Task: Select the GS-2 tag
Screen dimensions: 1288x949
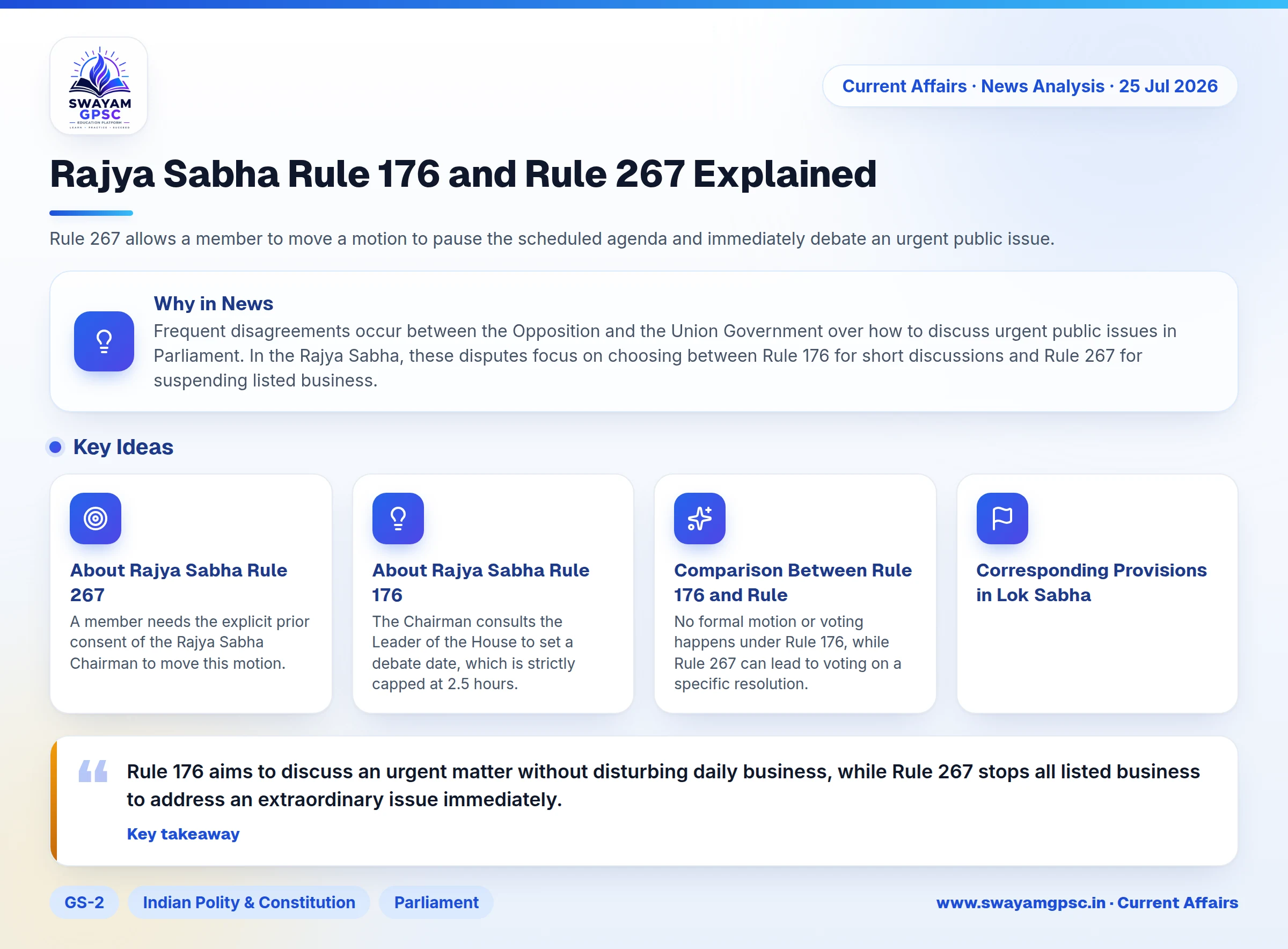Action: (84, 902)
